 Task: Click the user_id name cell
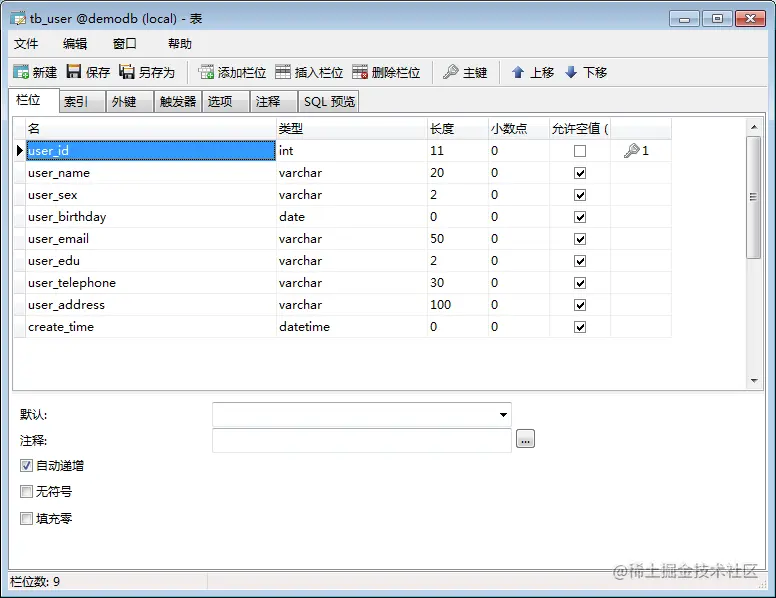(151, 150)
